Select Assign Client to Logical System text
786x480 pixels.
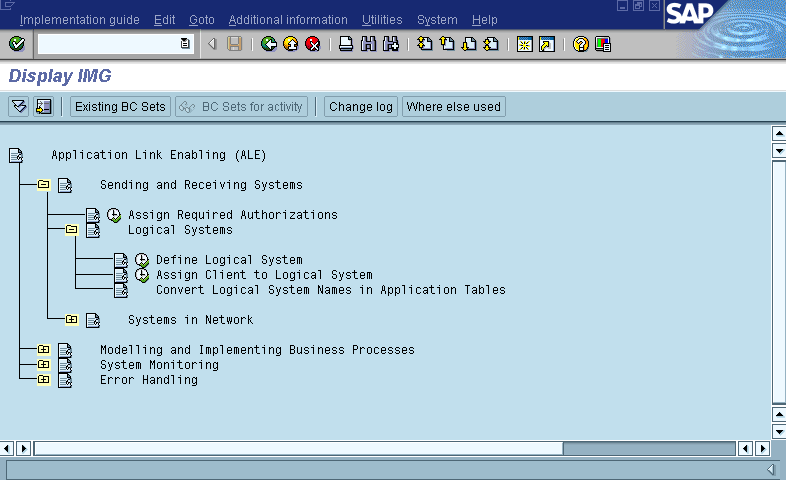pos(264,275)
